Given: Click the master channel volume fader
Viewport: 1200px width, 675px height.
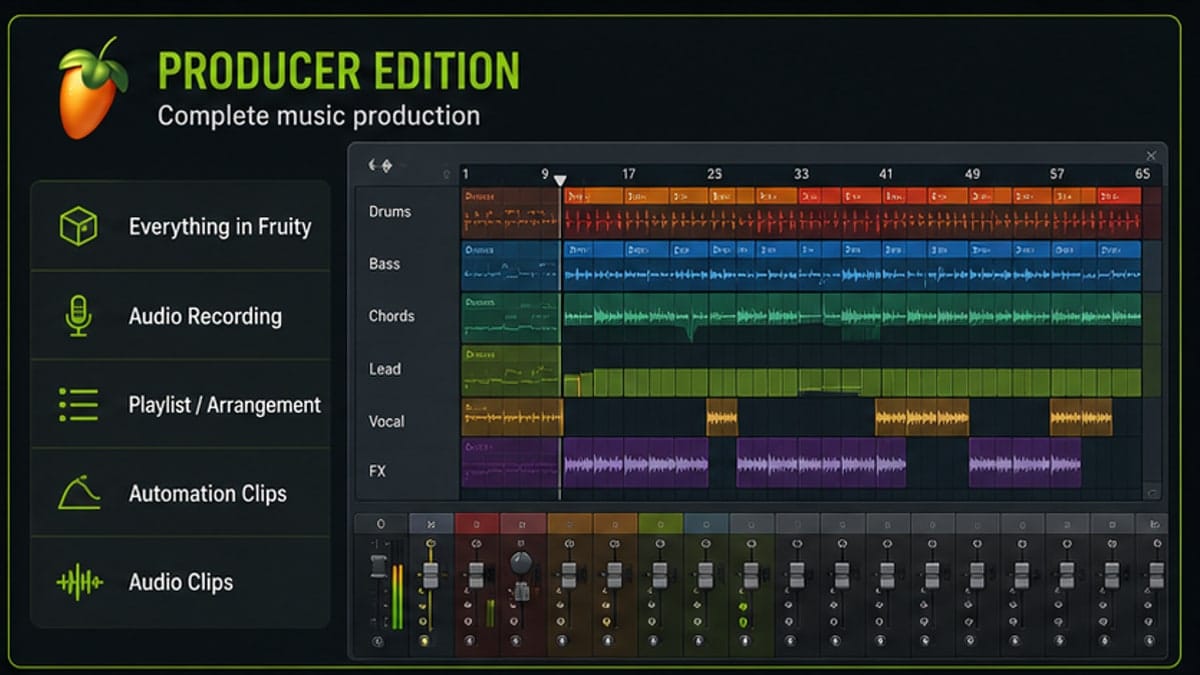Looking at the screenshot, I should (379, 567).
